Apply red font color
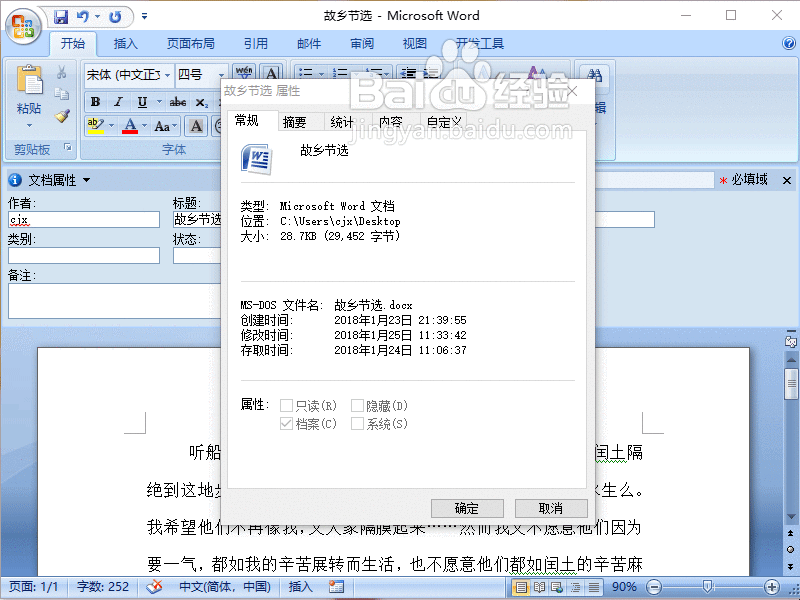Viewport: 800px width, 600px height. (130, 126)
